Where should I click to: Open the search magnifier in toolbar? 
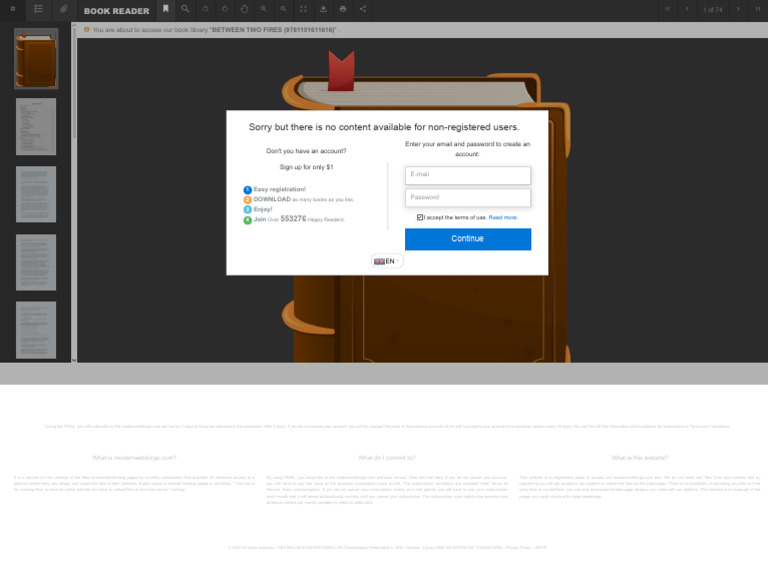pyautogui.click(x=185, y=9)
